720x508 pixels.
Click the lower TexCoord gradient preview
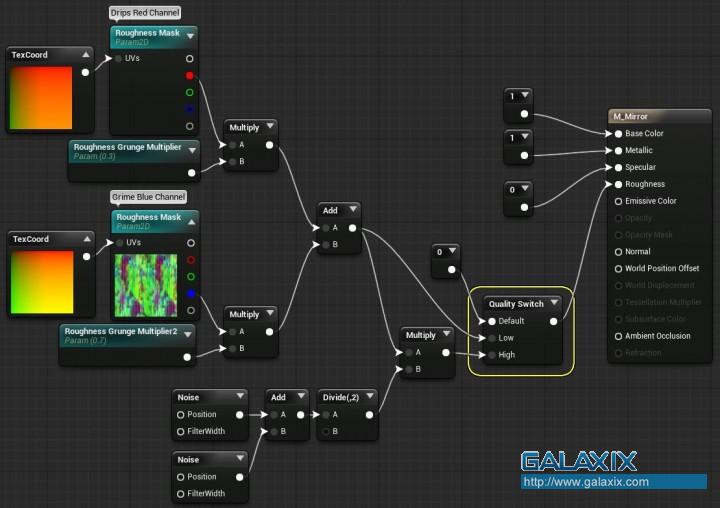41,282
